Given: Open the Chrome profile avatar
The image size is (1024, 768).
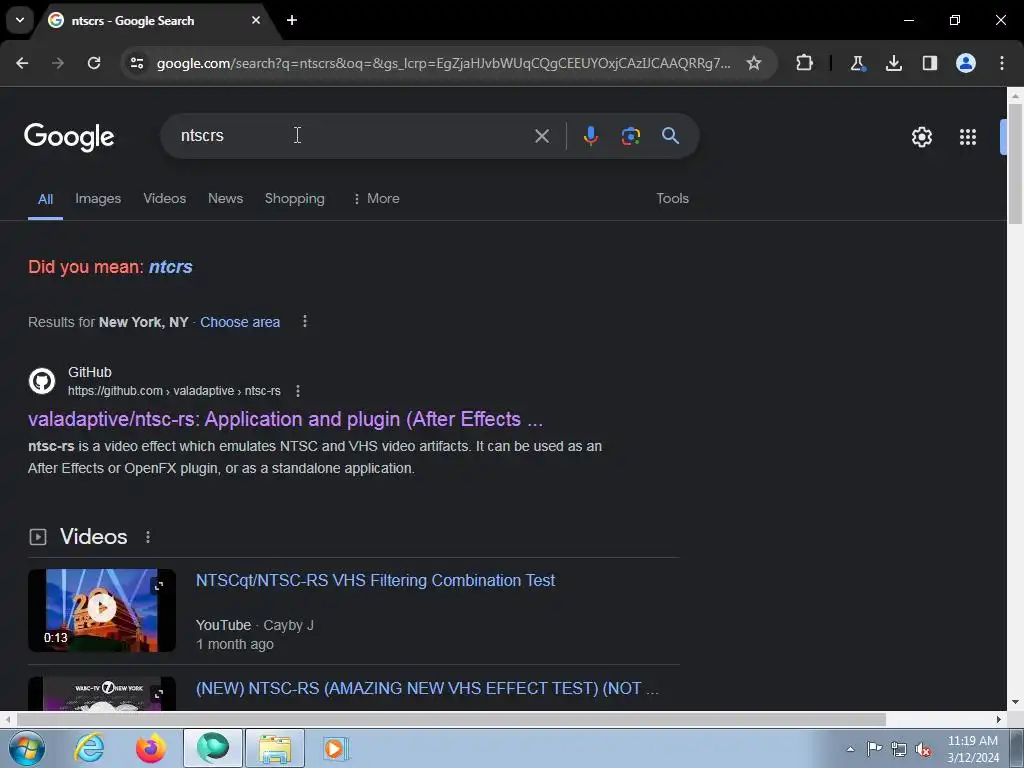Looking at the screenshot, I should tap(965, 63).
